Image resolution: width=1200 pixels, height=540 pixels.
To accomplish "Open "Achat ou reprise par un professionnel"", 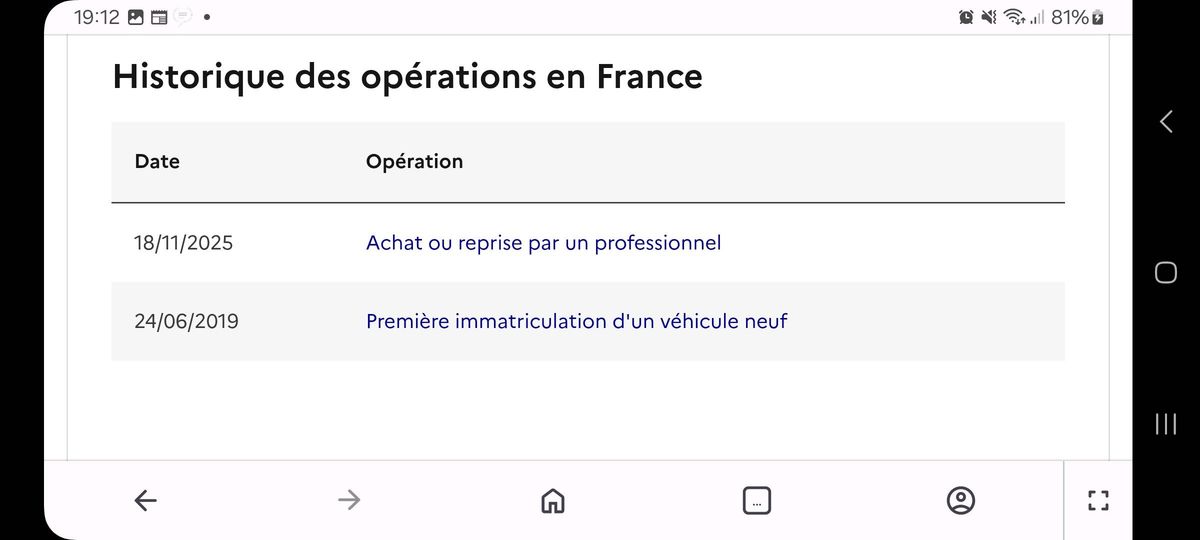I will point(543,242).
